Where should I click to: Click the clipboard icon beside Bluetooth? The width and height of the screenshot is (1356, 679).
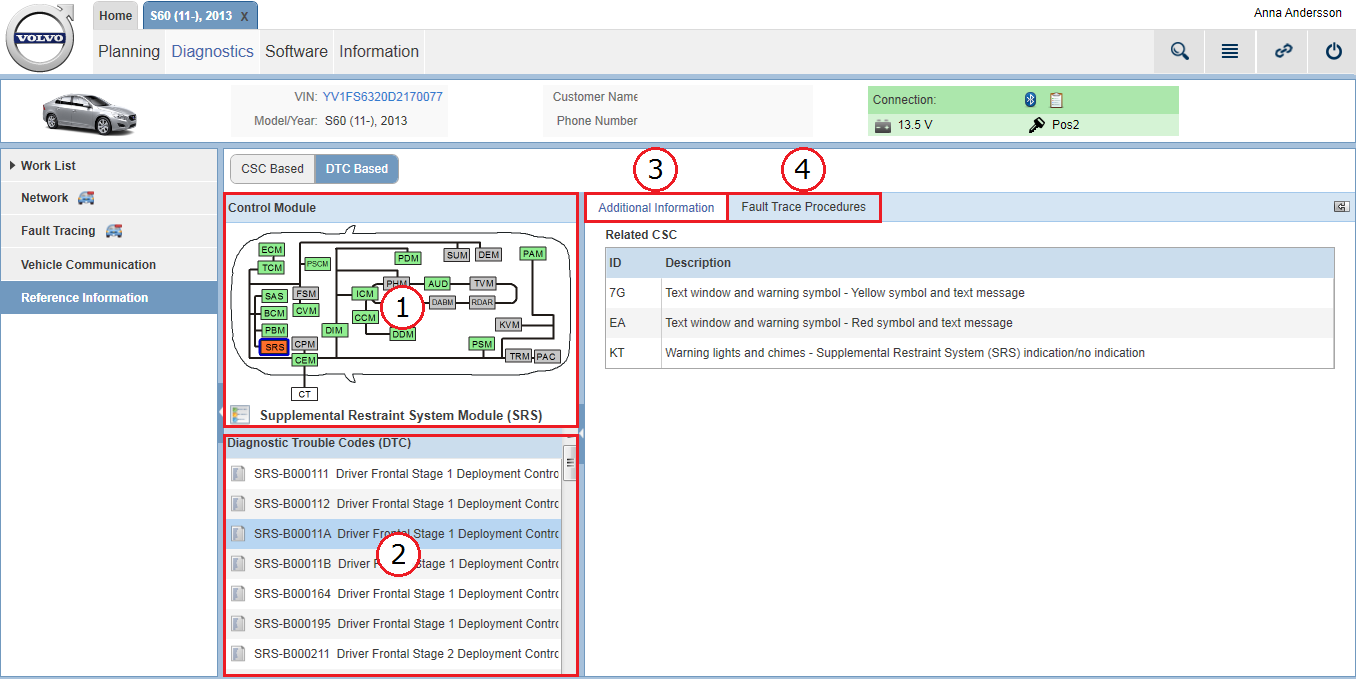1056,99
